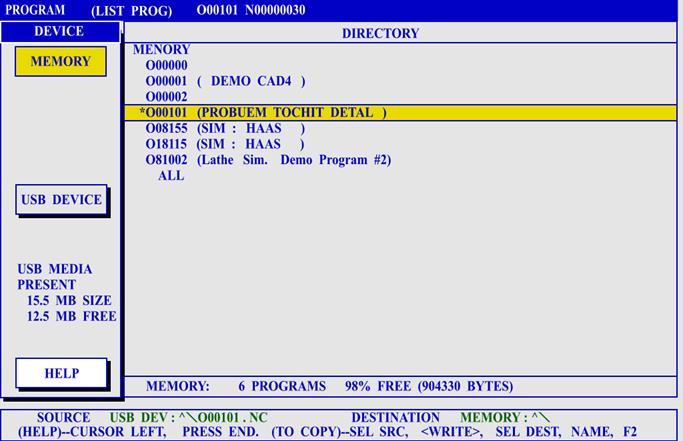Image resolution: width=683 pixels, height=441 pixels.
Task: Select program O00002 in the list
Action: 166,97
